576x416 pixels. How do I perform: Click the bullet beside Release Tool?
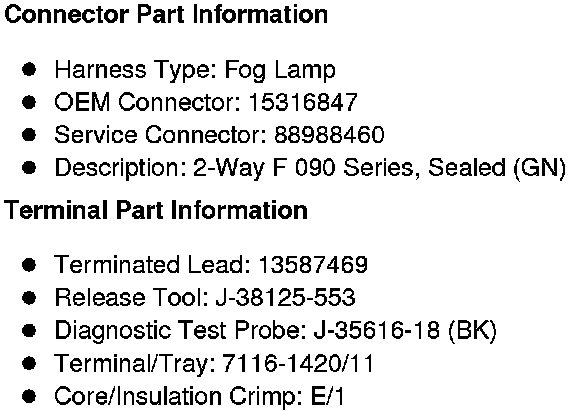pyautogui.click(x=29, y=297)
